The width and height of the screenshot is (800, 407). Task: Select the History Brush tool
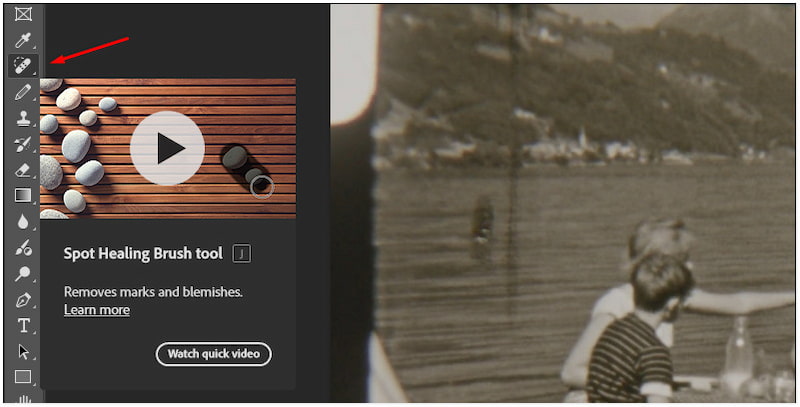point(23,144)
